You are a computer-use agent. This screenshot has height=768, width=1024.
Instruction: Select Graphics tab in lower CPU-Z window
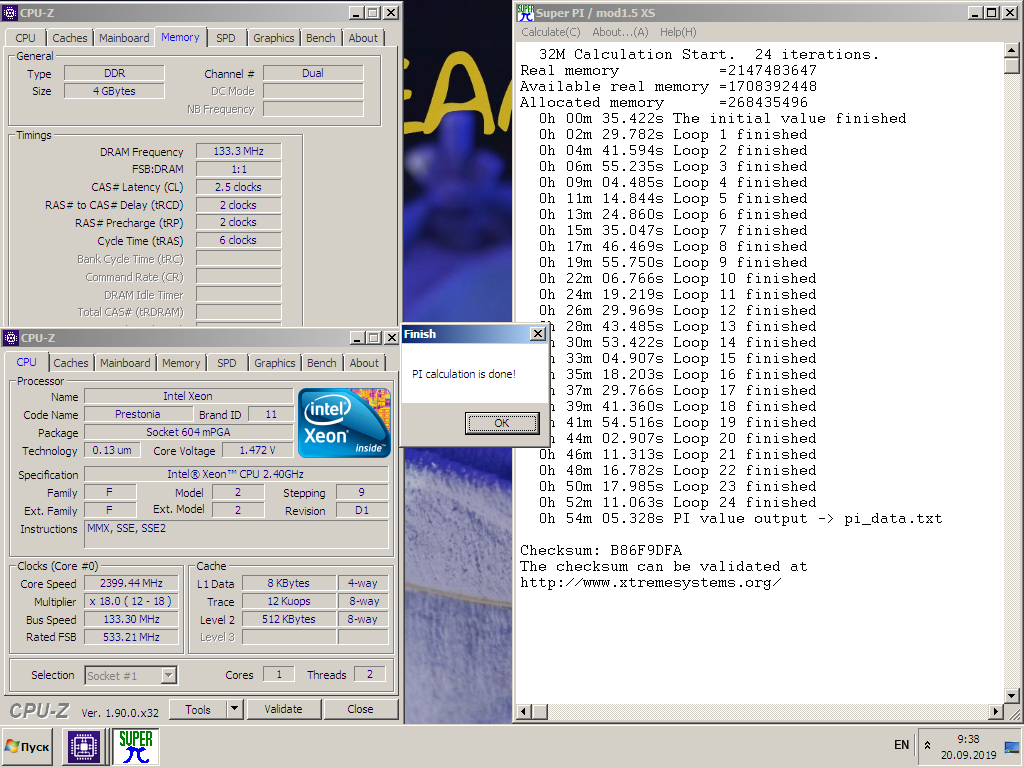click(274, 363)
